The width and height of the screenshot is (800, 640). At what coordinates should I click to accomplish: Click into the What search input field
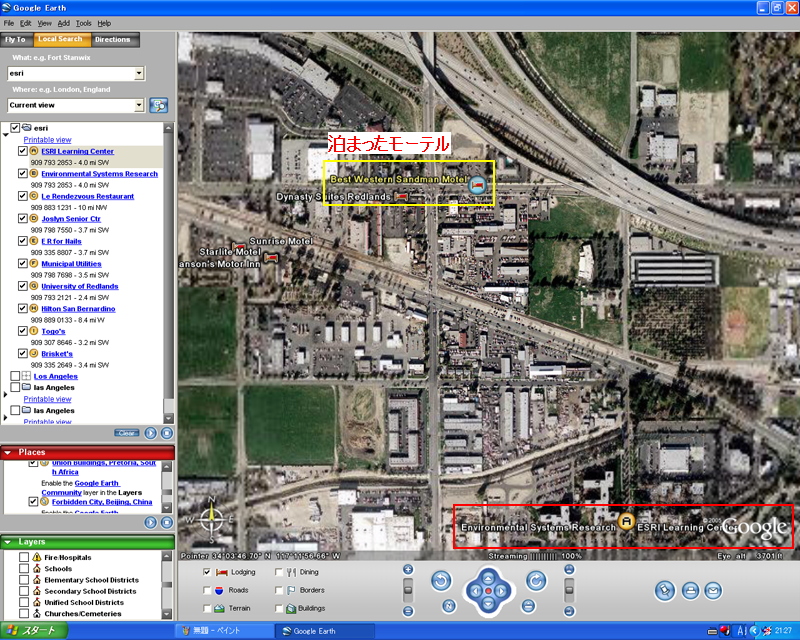coord(71,73)
